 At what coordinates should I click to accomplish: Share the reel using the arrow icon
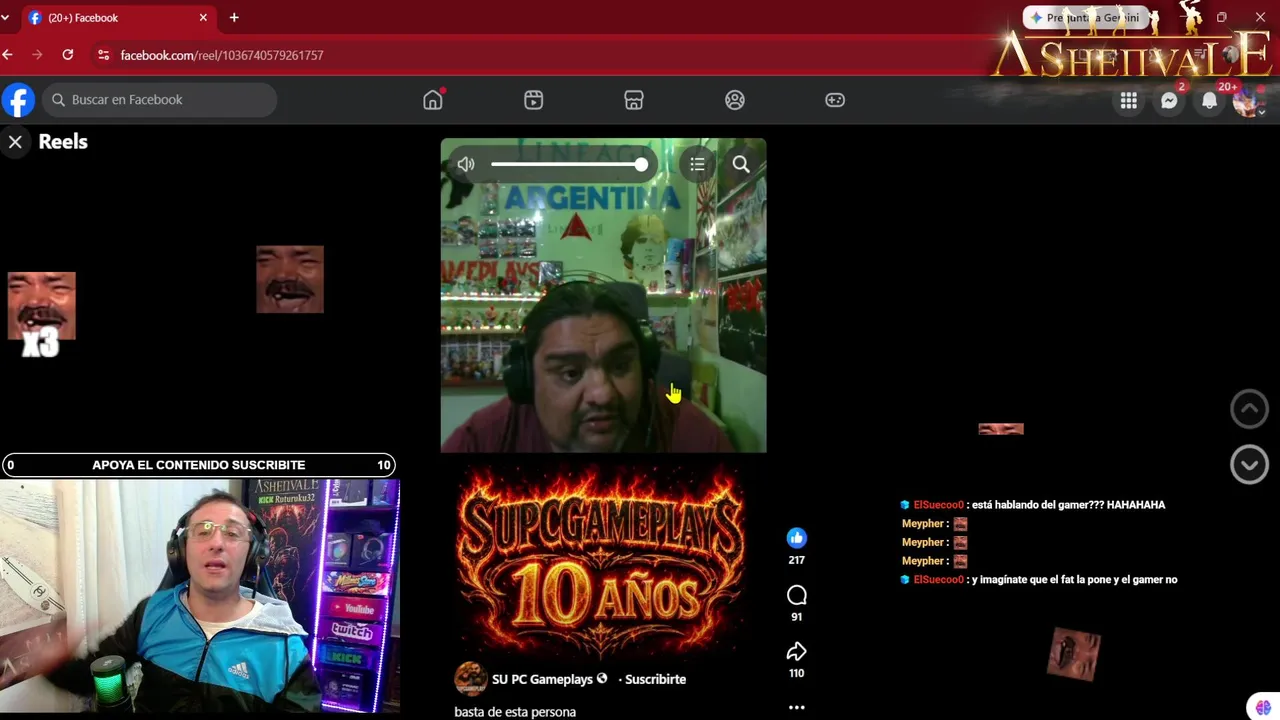pyautogui.click(x=796, y=652)
